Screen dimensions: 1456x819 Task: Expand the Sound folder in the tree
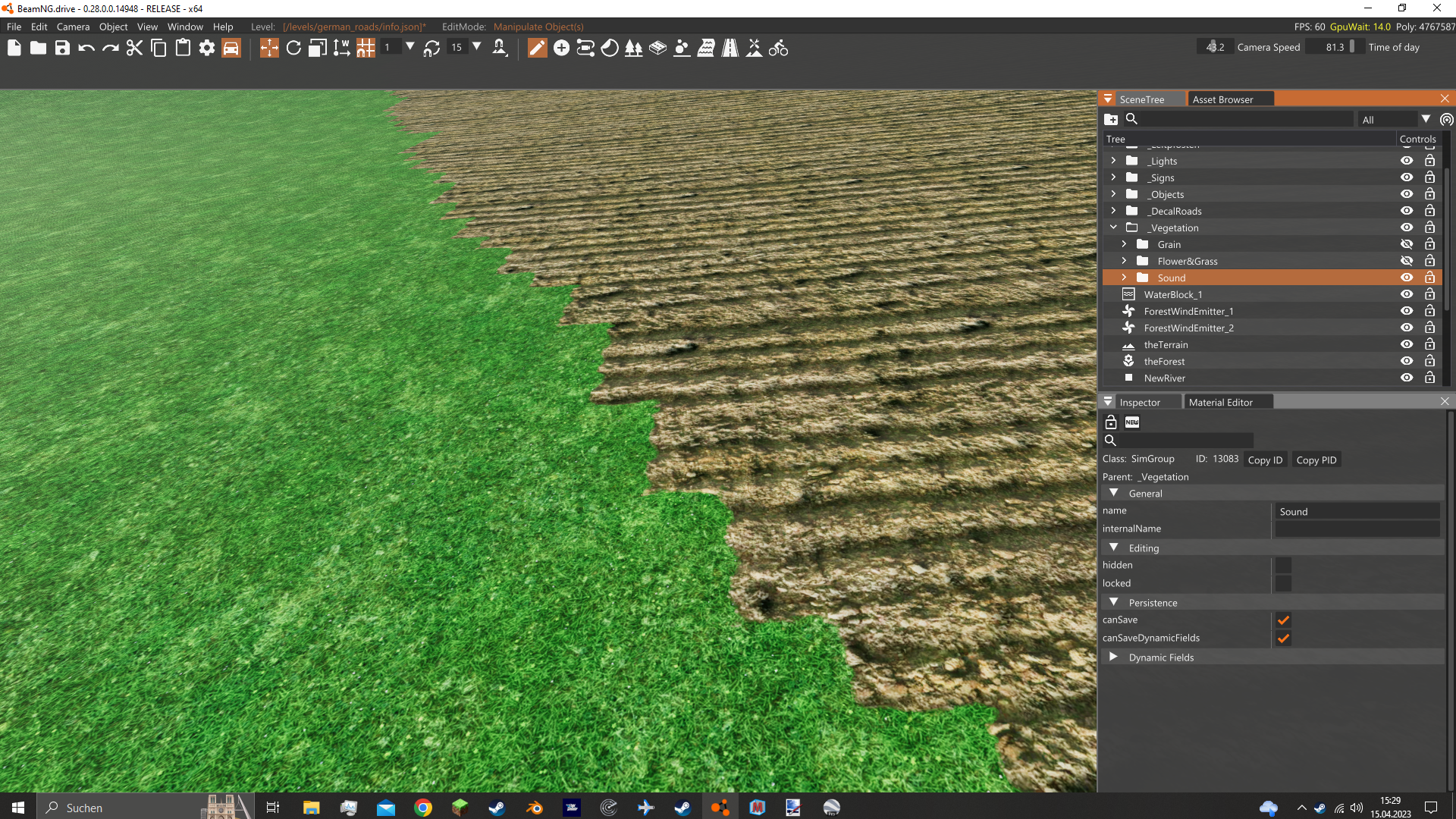tap(1124, 278)
